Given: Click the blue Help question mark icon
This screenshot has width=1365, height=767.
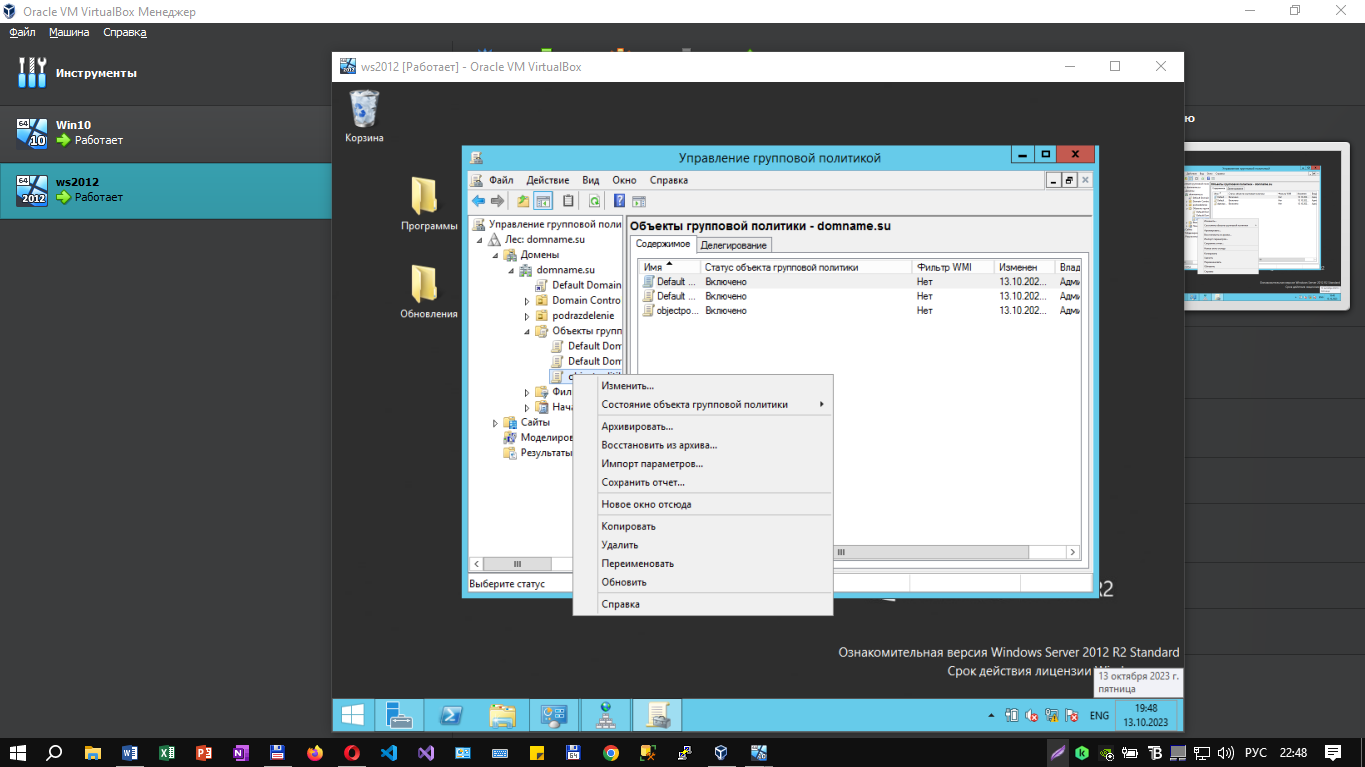Looking at the screenshot, I should pos(620,201).
